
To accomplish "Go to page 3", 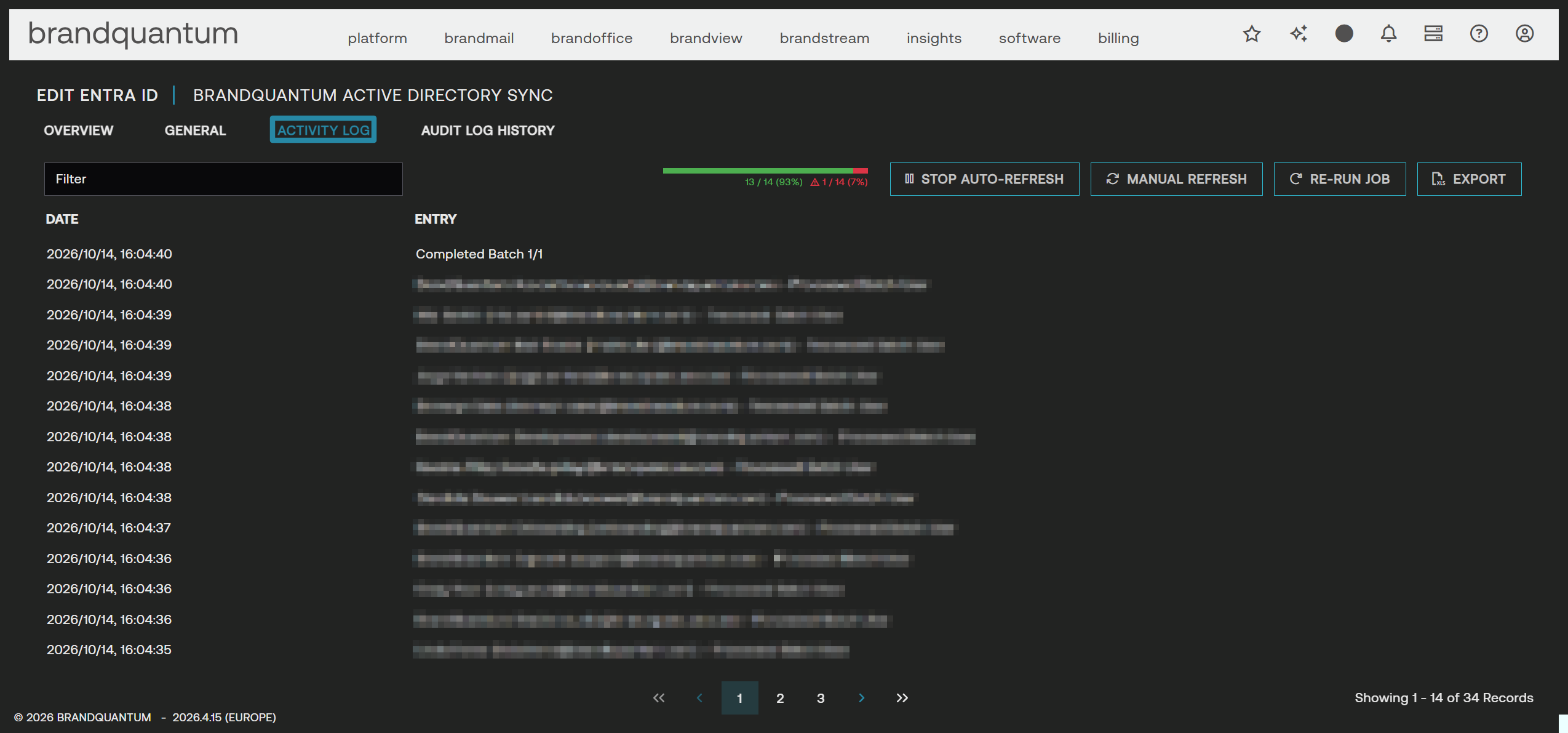I will (821, 698).
